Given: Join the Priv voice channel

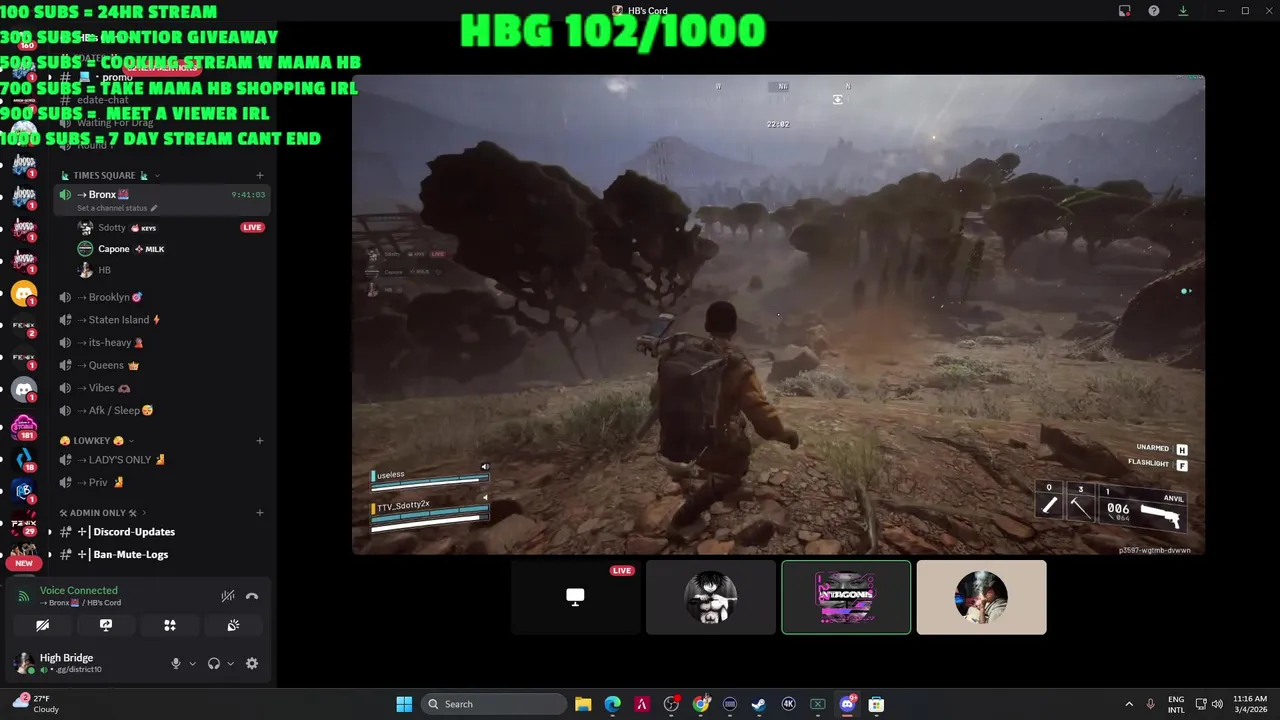Looking at the screenshot, I should (161, 482).
